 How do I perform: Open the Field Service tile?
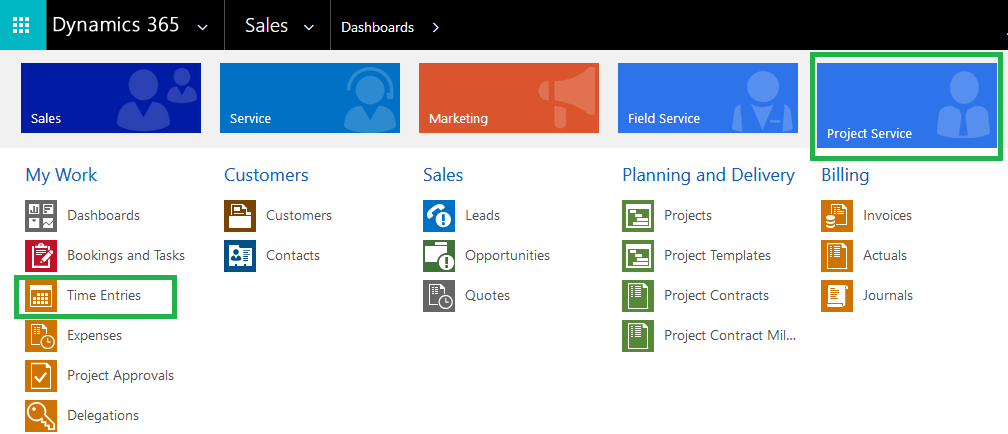(708, 98)
